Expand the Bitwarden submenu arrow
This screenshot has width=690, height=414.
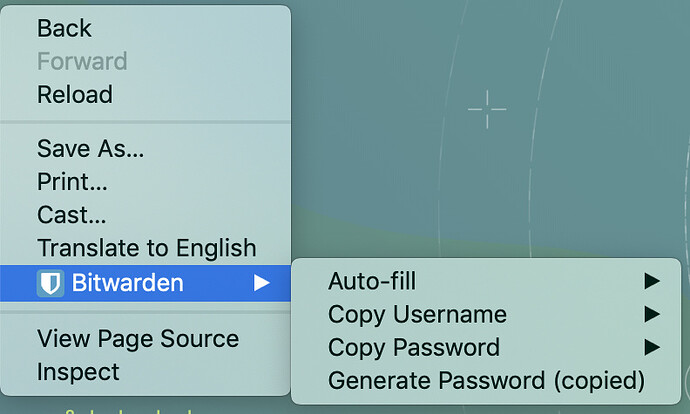[261, 283]
